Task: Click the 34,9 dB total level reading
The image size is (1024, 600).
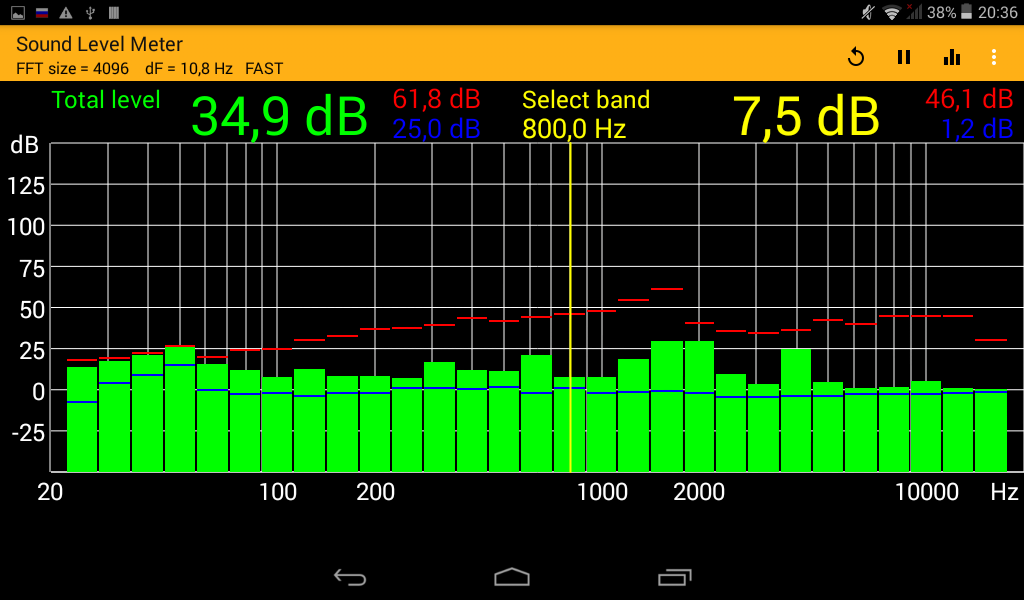Action: click(279, 117)
